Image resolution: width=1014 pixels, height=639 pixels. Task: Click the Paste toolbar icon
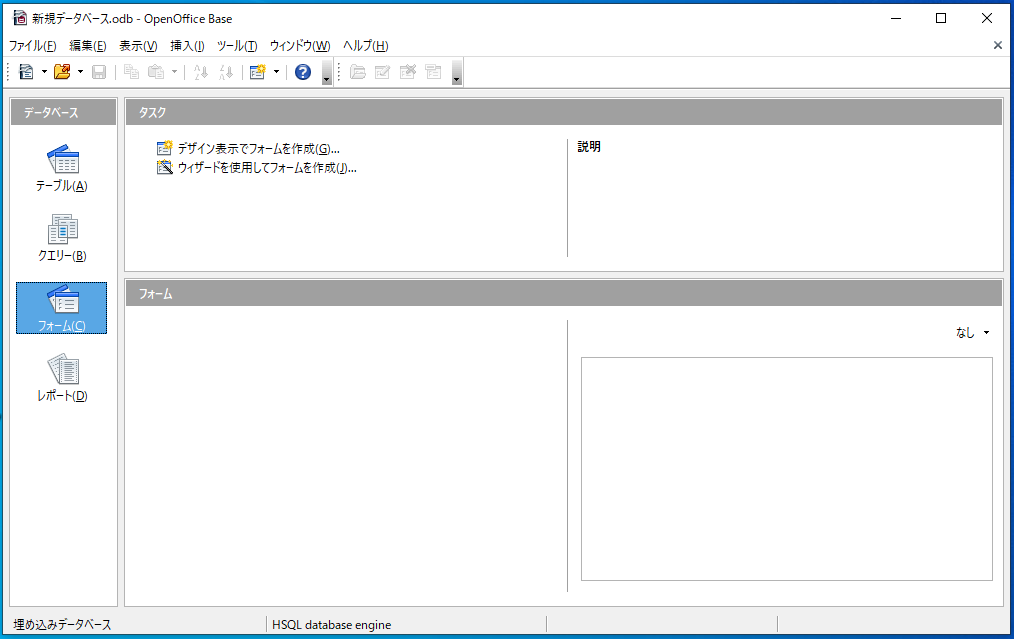pos(158,71)
